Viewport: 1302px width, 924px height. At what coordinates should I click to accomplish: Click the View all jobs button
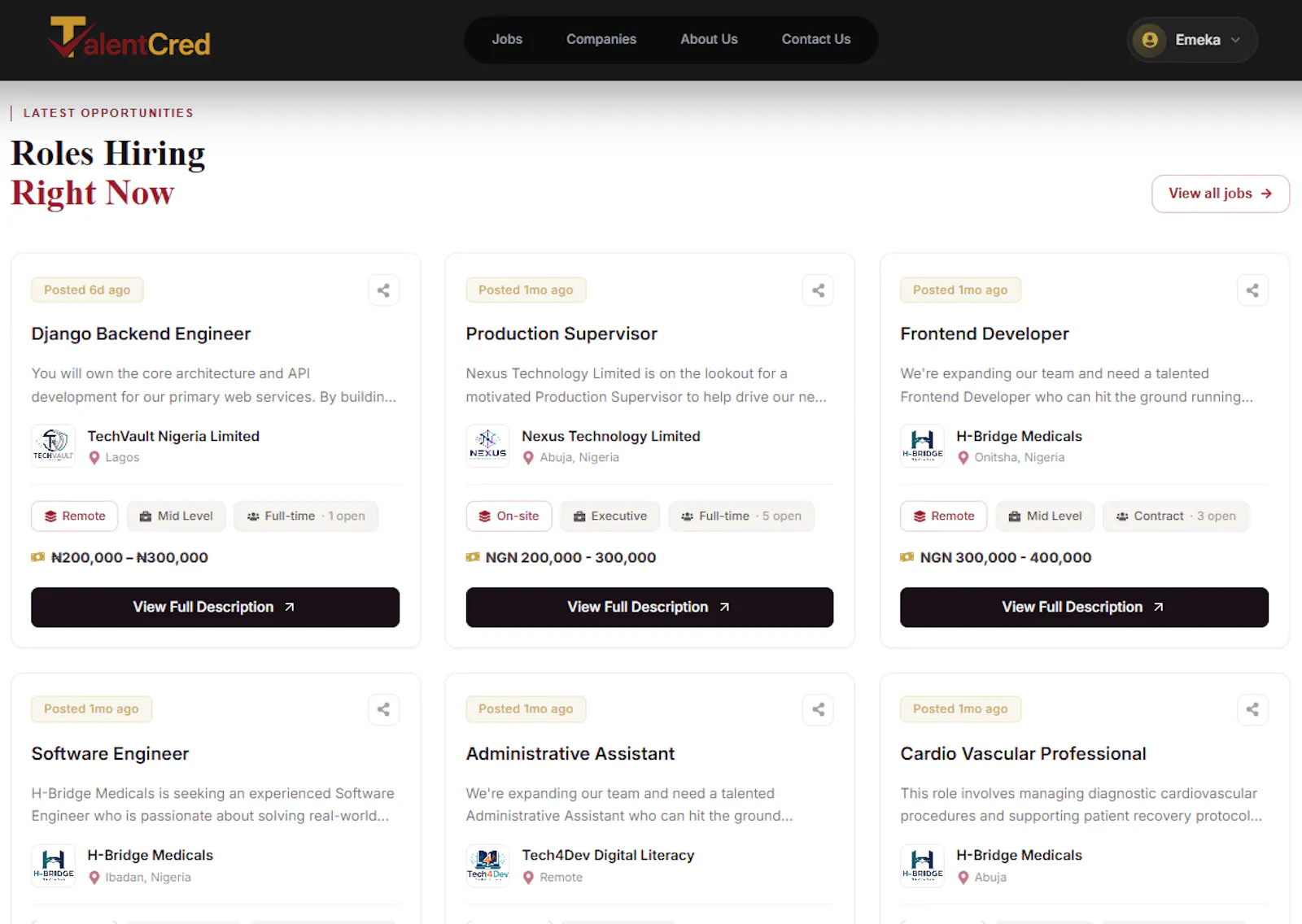click(x=1221, y=194)
